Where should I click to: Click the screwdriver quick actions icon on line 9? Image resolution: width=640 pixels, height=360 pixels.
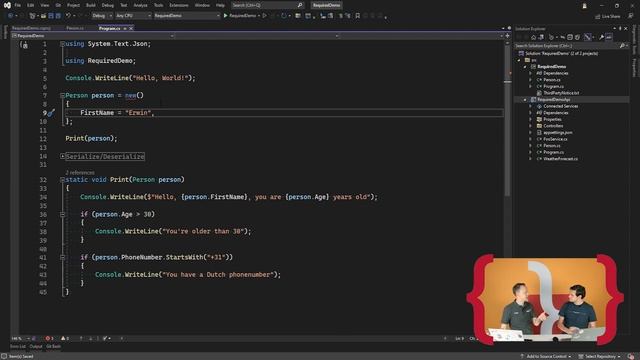click(x=51, y=113)
